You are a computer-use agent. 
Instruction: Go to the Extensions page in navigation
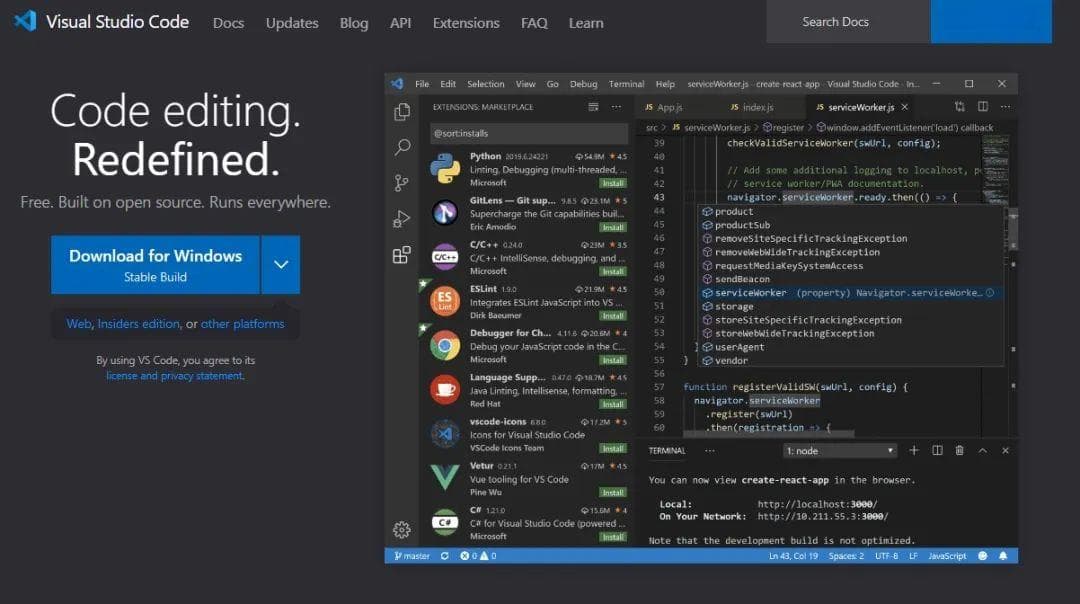466,23
